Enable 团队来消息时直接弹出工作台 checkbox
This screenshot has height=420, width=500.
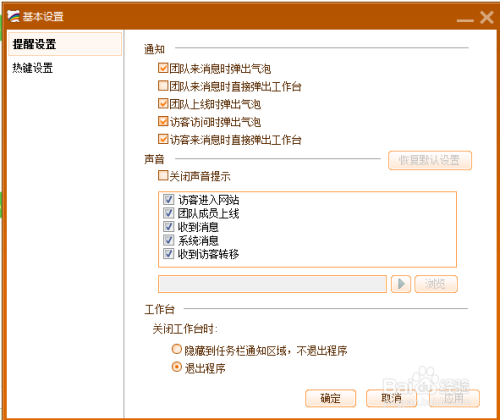click(163, 86)
